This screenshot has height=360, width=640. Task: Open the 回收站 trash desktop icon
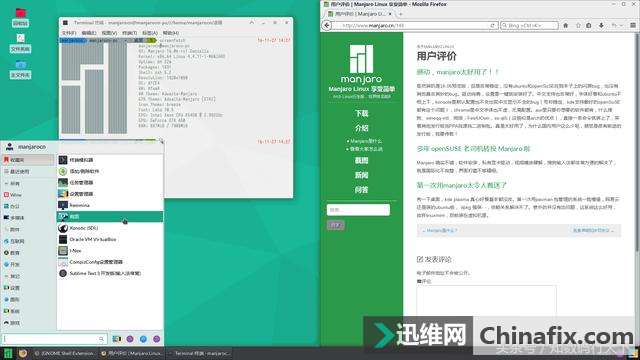coord(20,17)
